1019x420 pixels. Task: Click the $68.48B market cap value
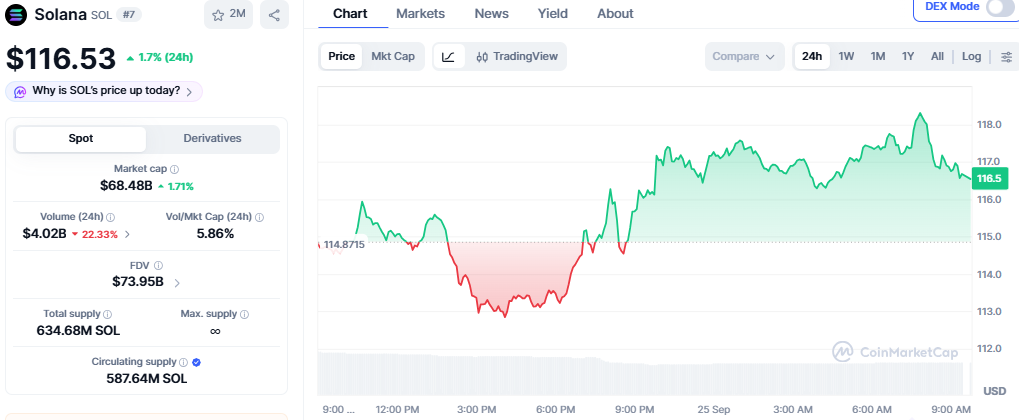tap(126, 186)
